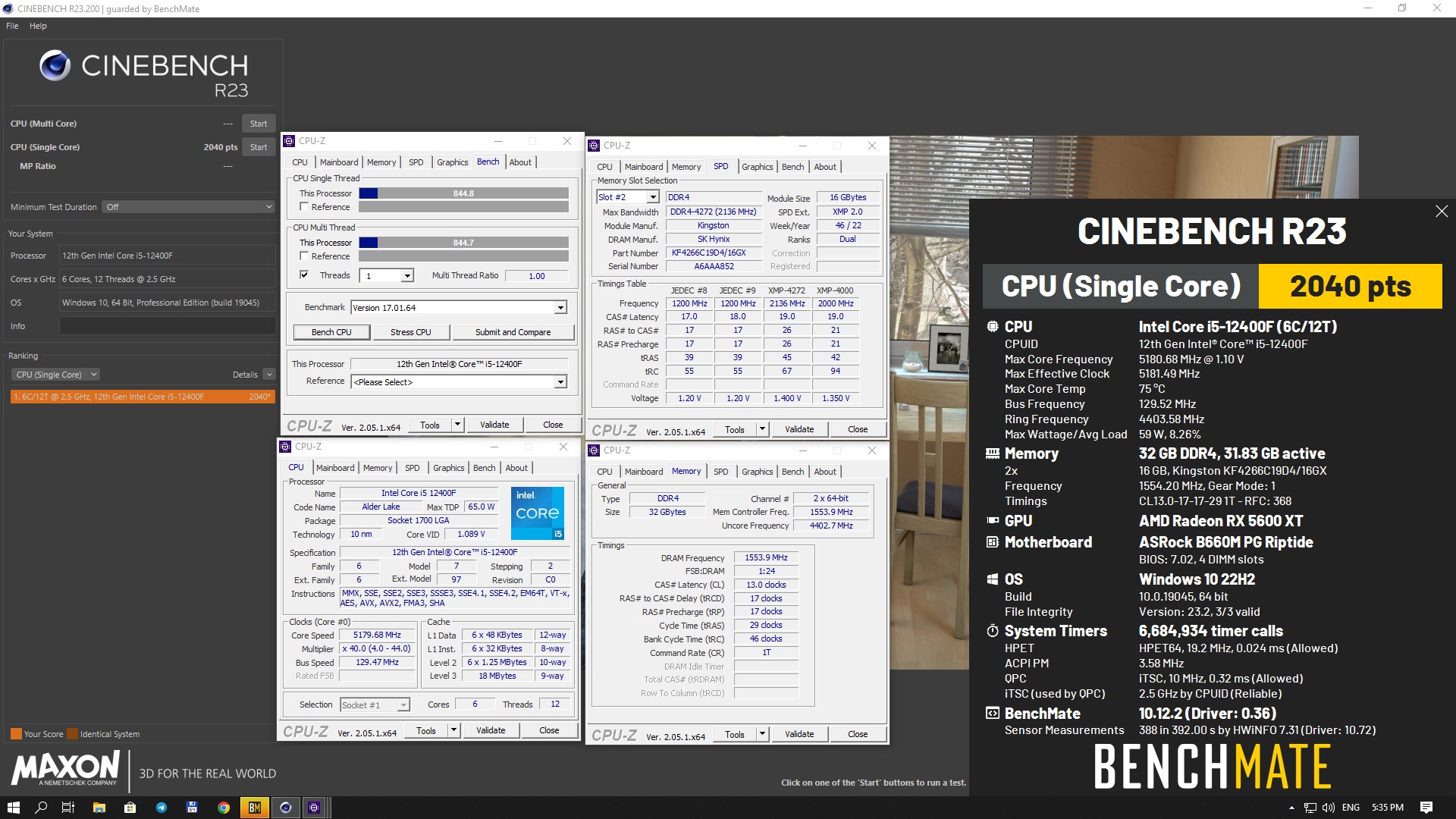Show hidden system tray icons
Viewport: 1456px width, 819px height.
click(x=1291, y=808)
